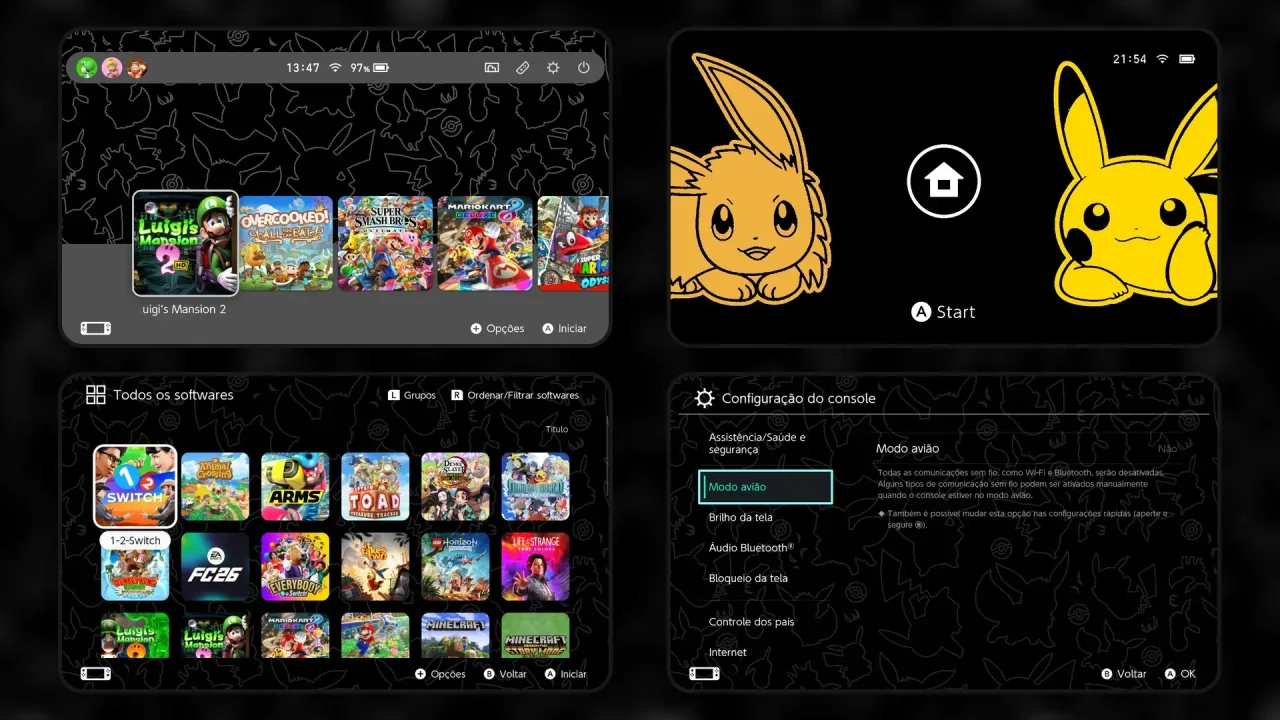Click Opções in Todos os softwares footer
This screenshot has width=1280, height=720.
click(440, 674)
